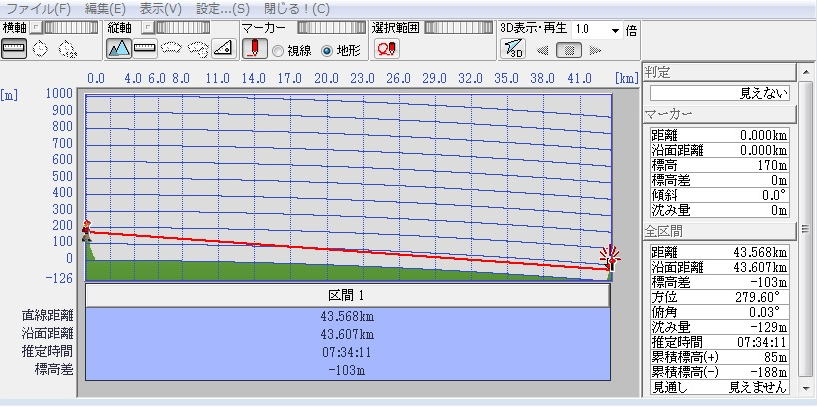Select the 視線 radio button

point(278,51)
